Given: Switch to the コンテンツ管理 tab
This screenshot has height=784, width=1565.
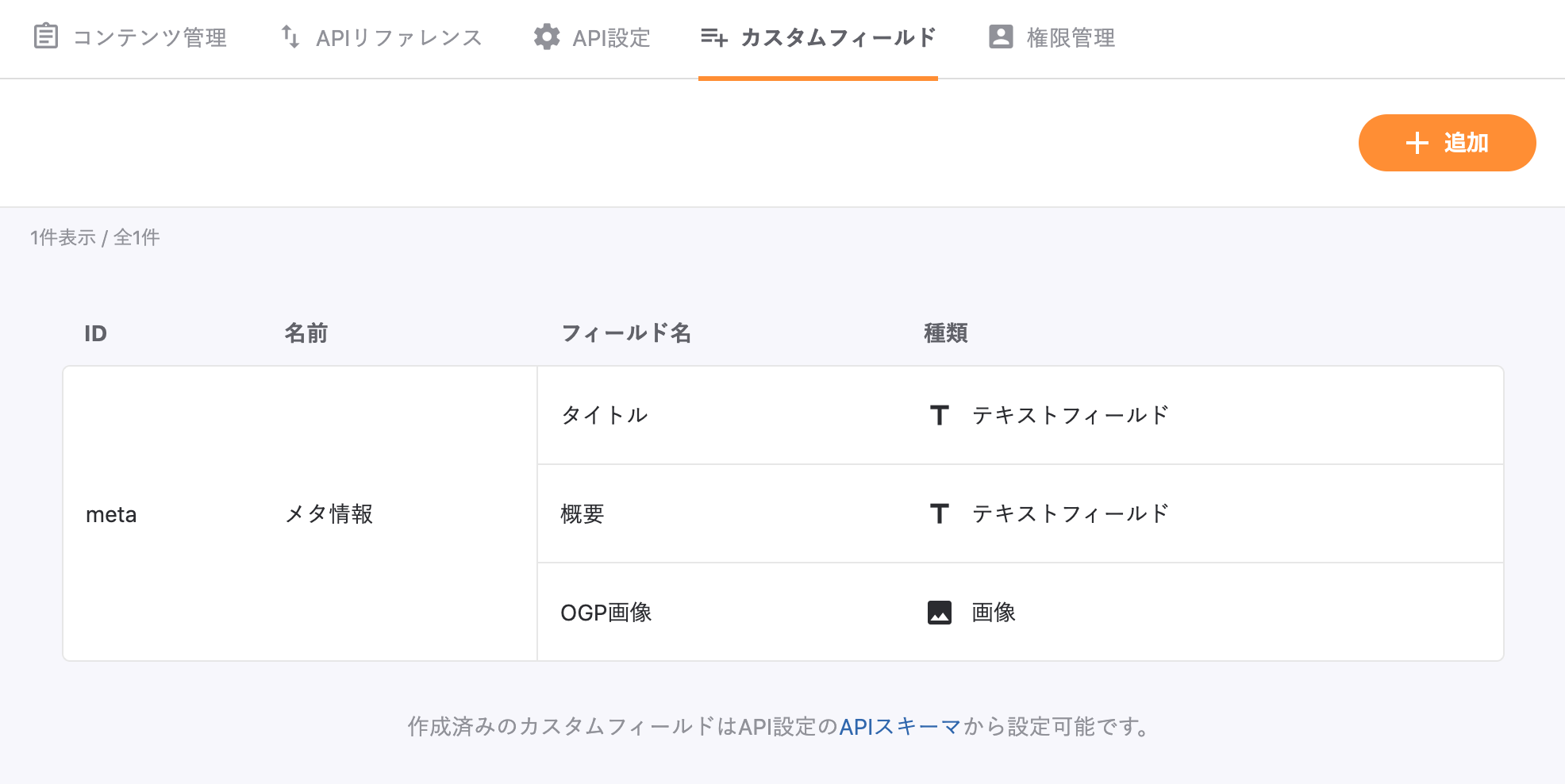Looking at the screenshot, I should point(149,37).
